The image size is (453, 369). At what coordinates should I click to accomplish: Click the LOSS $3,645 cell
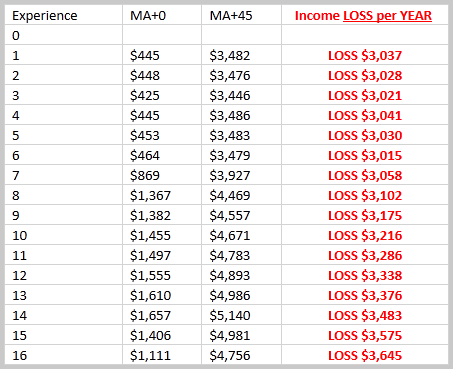[365, 355]
